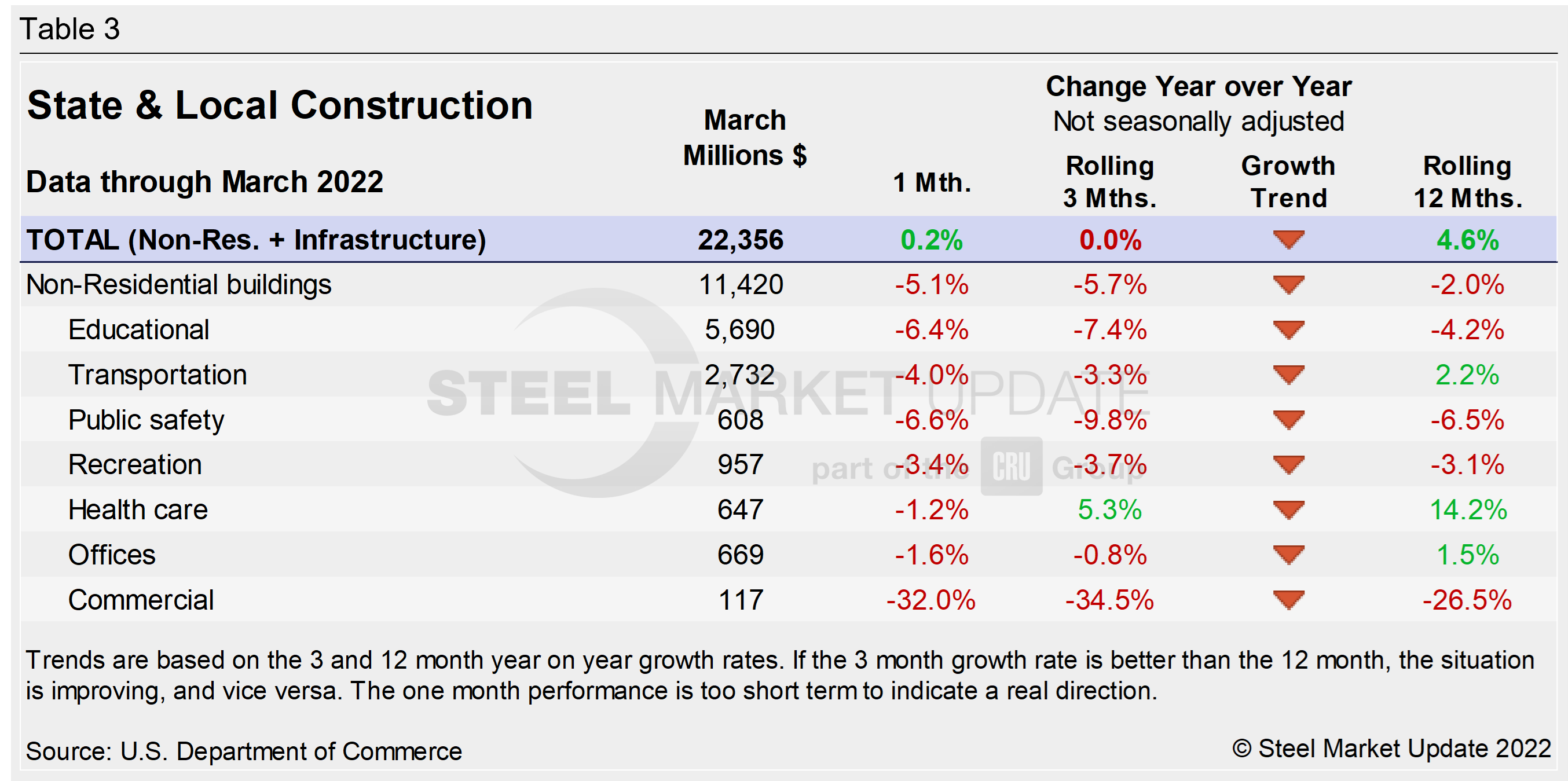Image resolution: width=1568 pixels, height=781 pixels.
Task: Click the Table 3 title
Action: (x=69, y=28)
